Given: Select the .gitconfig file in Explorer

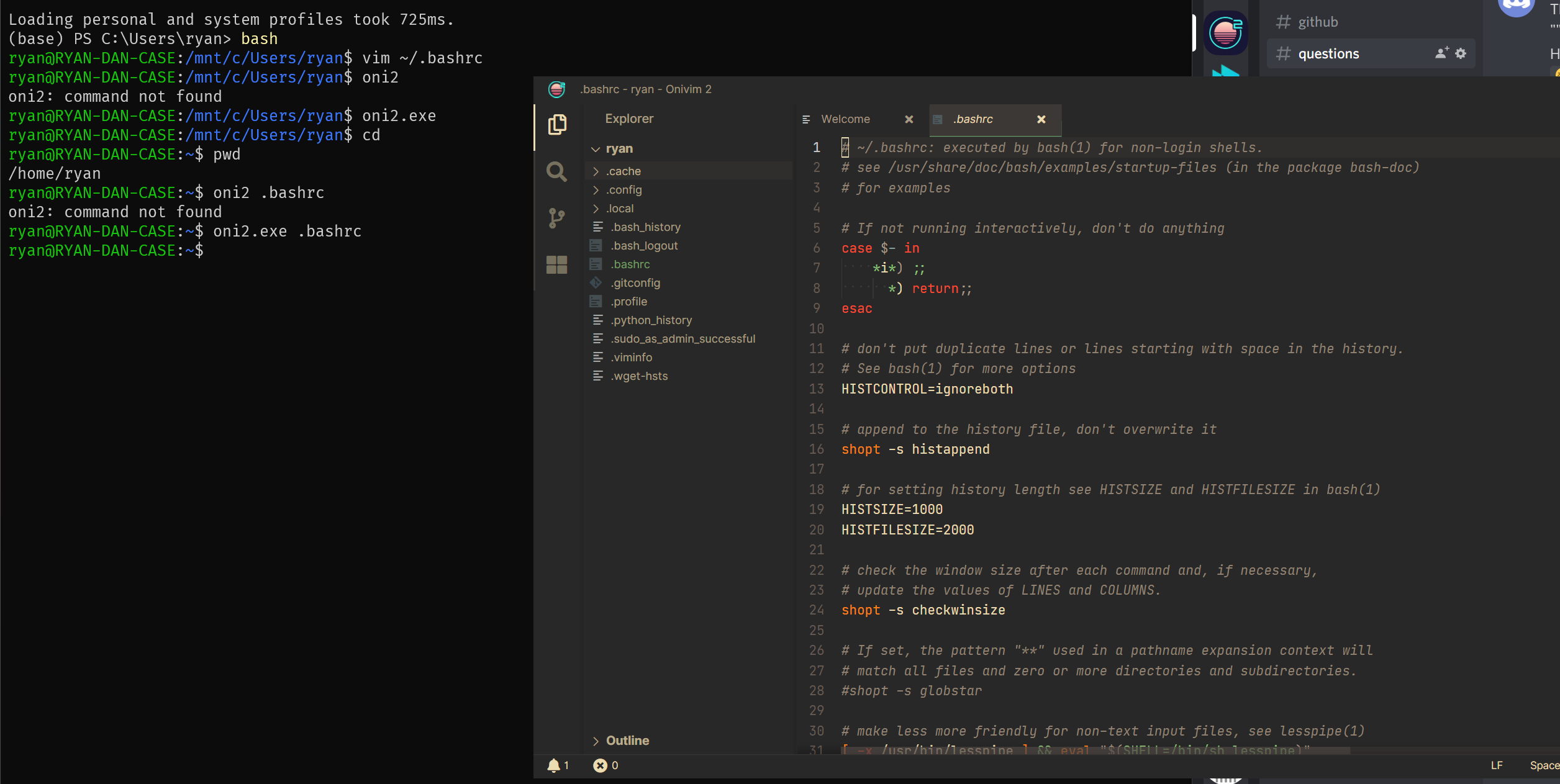Looking at the screenshot, I should [635, 282].
